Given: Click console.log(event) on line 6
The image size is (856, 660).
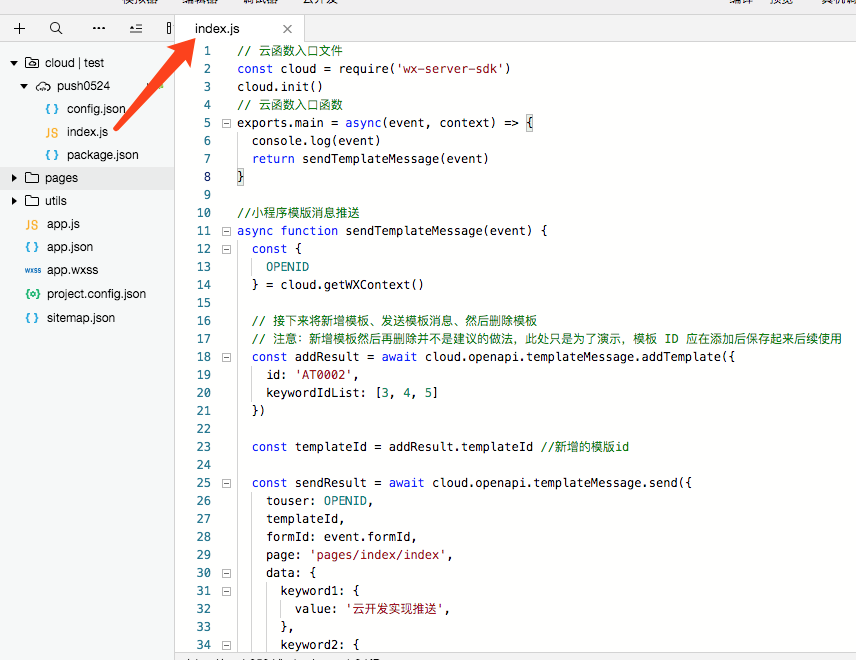Looking at the screenshot, I should tap(316, 141).
